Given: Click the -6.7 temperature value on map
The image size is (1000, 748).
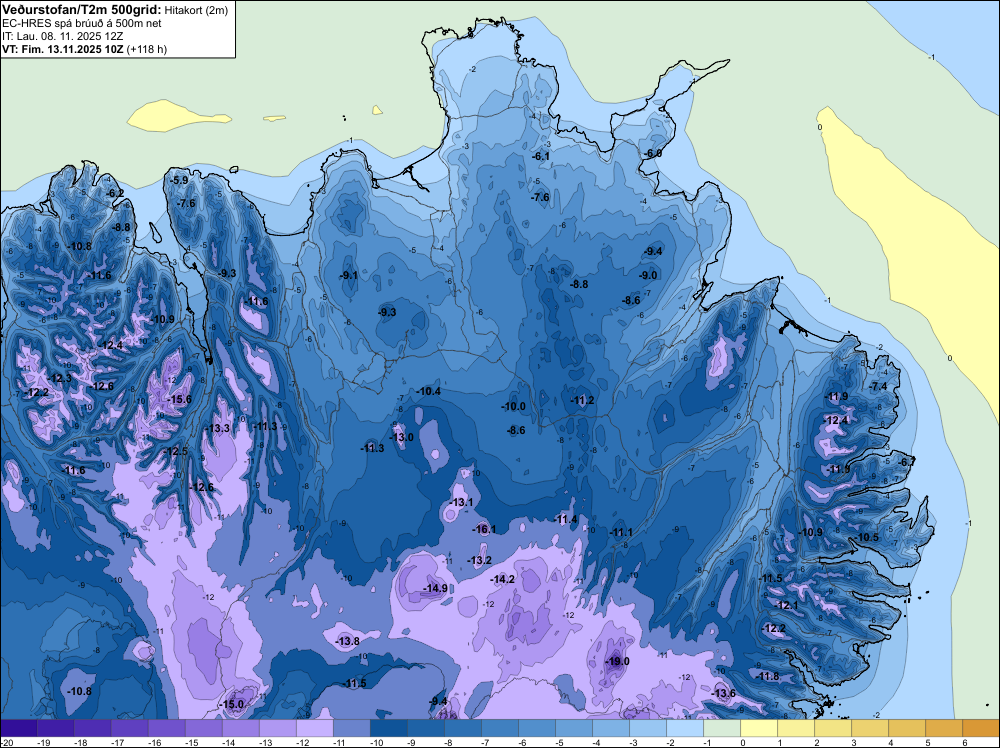Looking at the screenshot, I should tap(907, 462).
